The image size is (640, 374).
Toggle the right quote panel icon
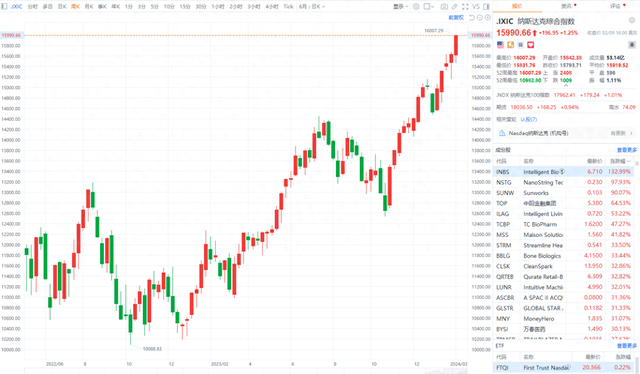(486, 7)
